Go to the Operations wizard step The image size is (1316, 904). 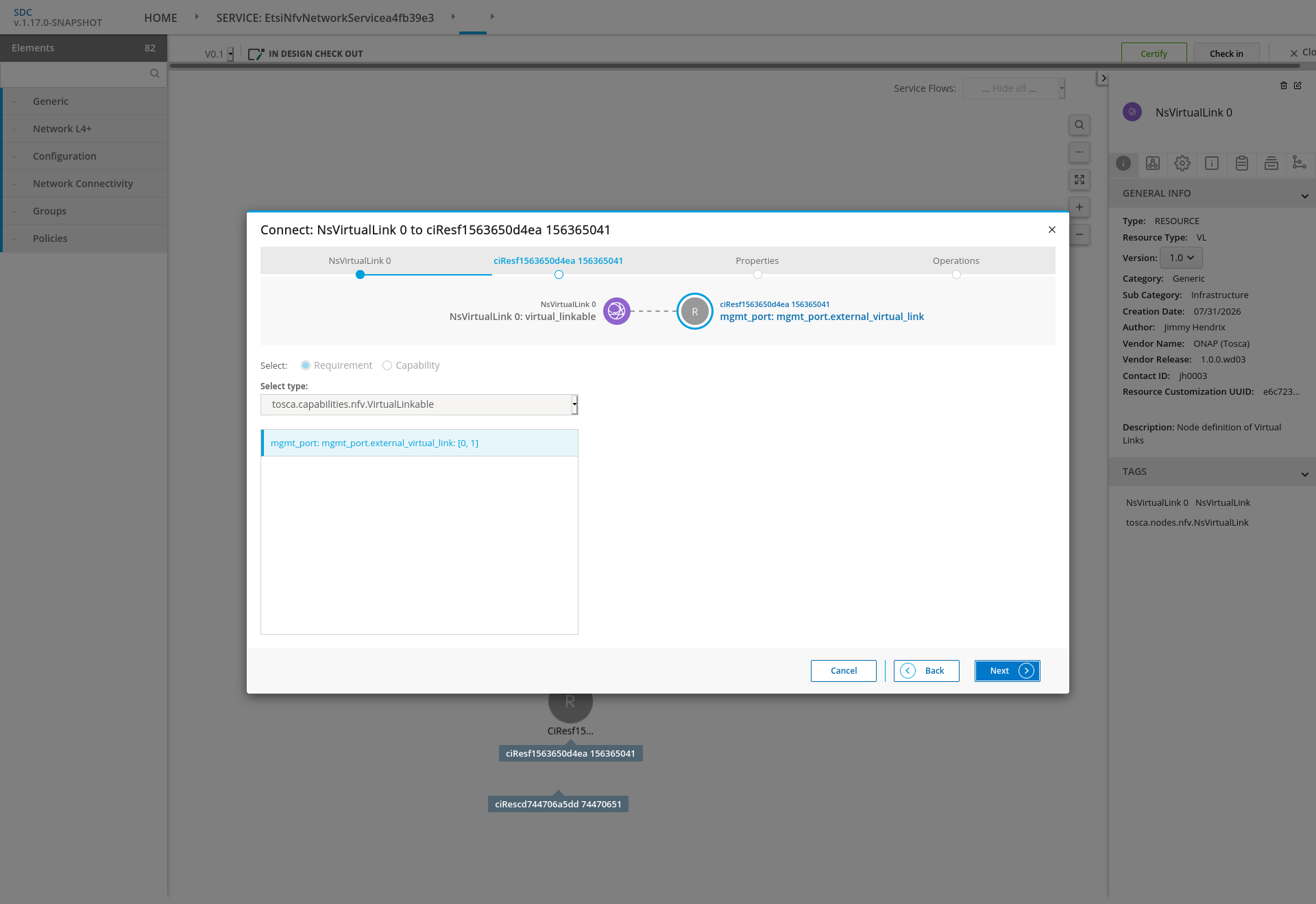(x=956, y=261)
